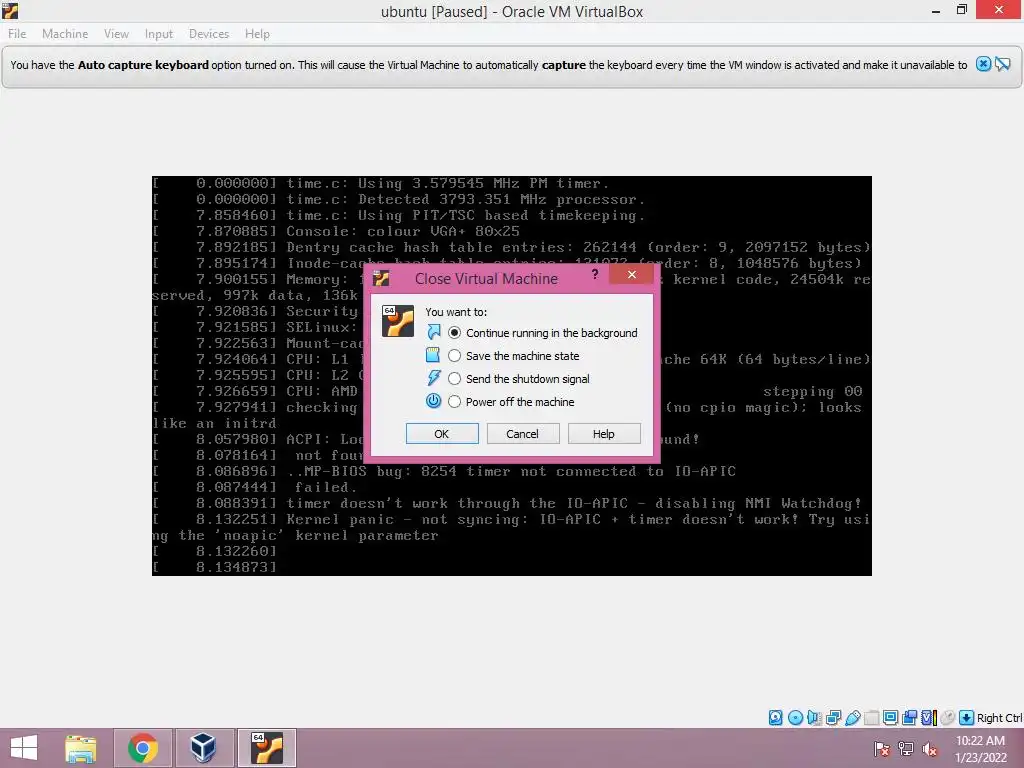Click the recording status bar icon
The image size is (1024, 768).
pyautogui.click(x=909, y=718)
